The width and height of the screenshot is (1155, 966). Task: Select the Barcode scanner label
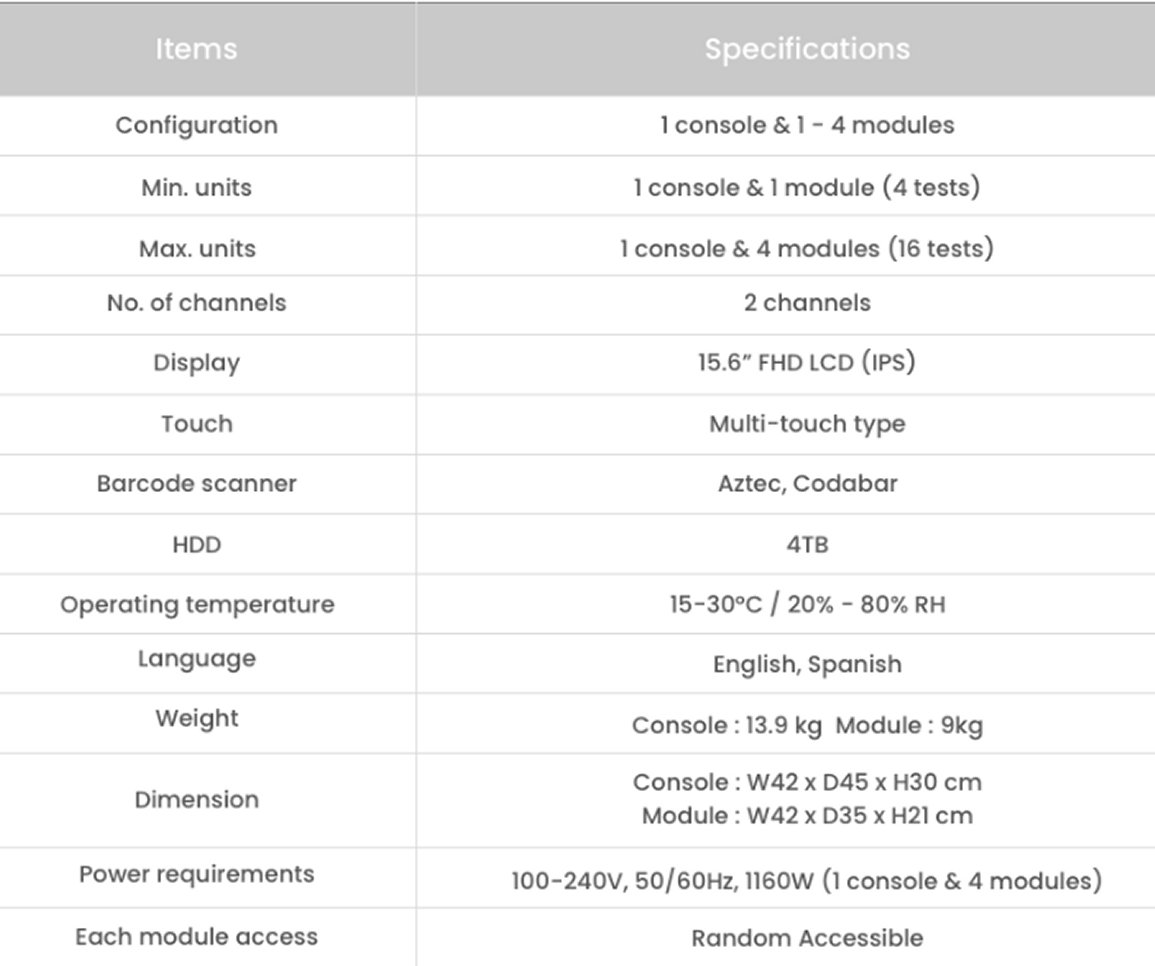click(196, 484)
